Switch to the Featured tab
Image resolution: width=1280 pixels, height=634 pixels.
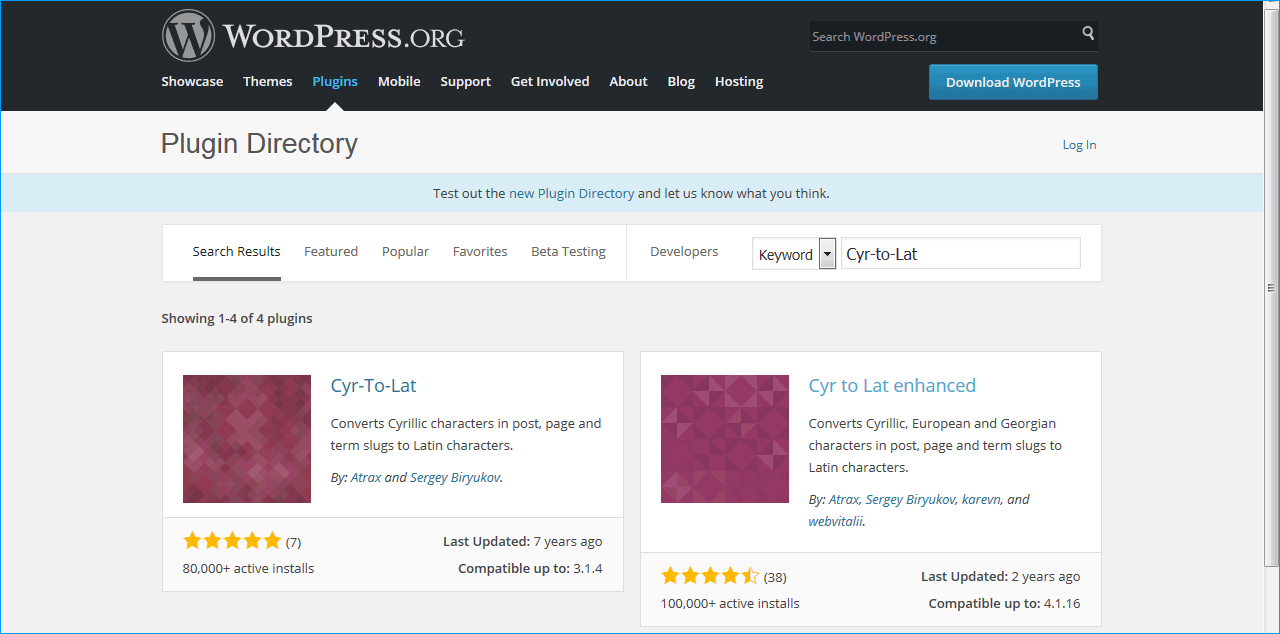[x=331, y=252]
